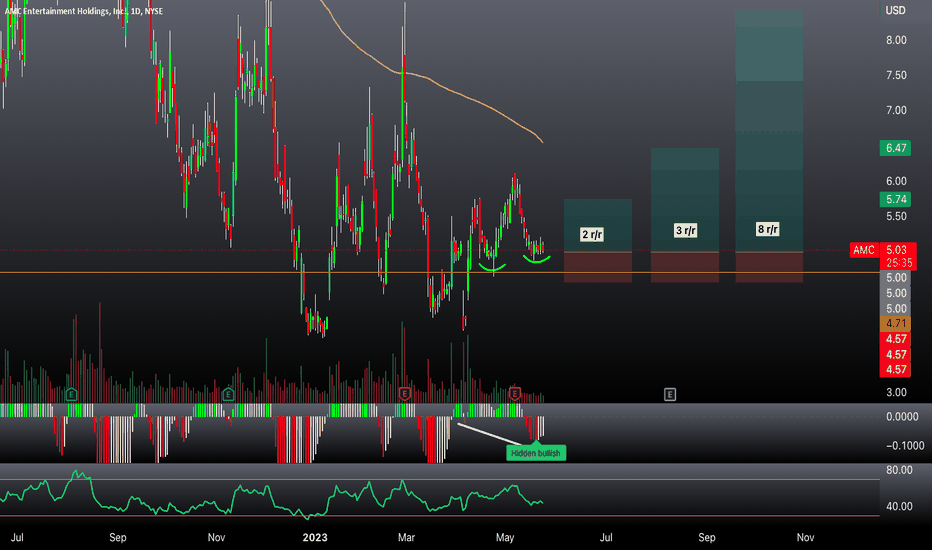The image size is (932, 550).
Task: Click the May label on time axis
Action: 505,538
